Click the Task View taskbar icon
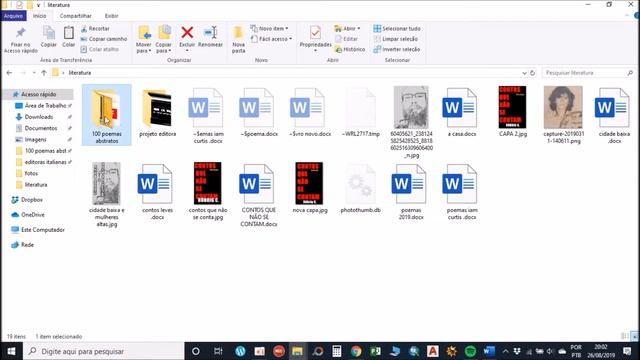 [218, 351]
